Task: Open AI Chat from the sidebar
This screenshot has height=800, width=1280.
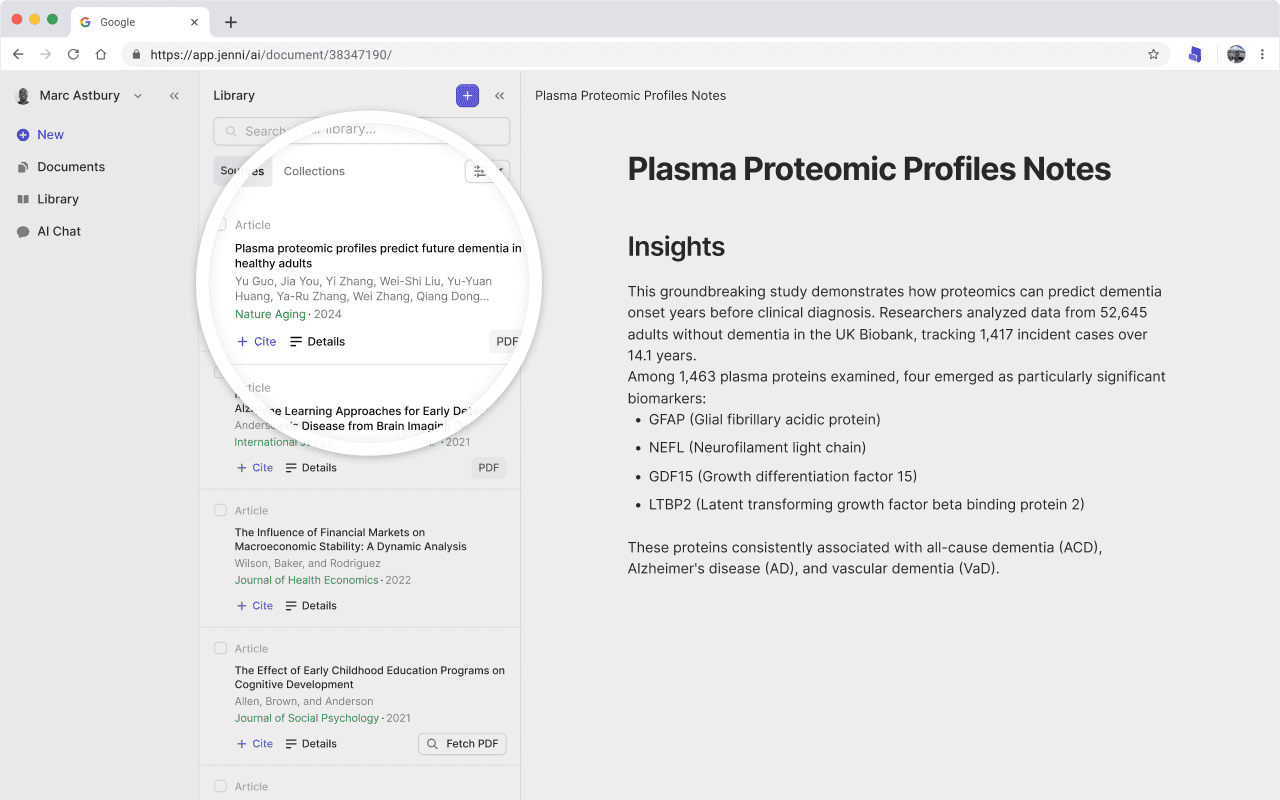Action: [x=58, y=231]
